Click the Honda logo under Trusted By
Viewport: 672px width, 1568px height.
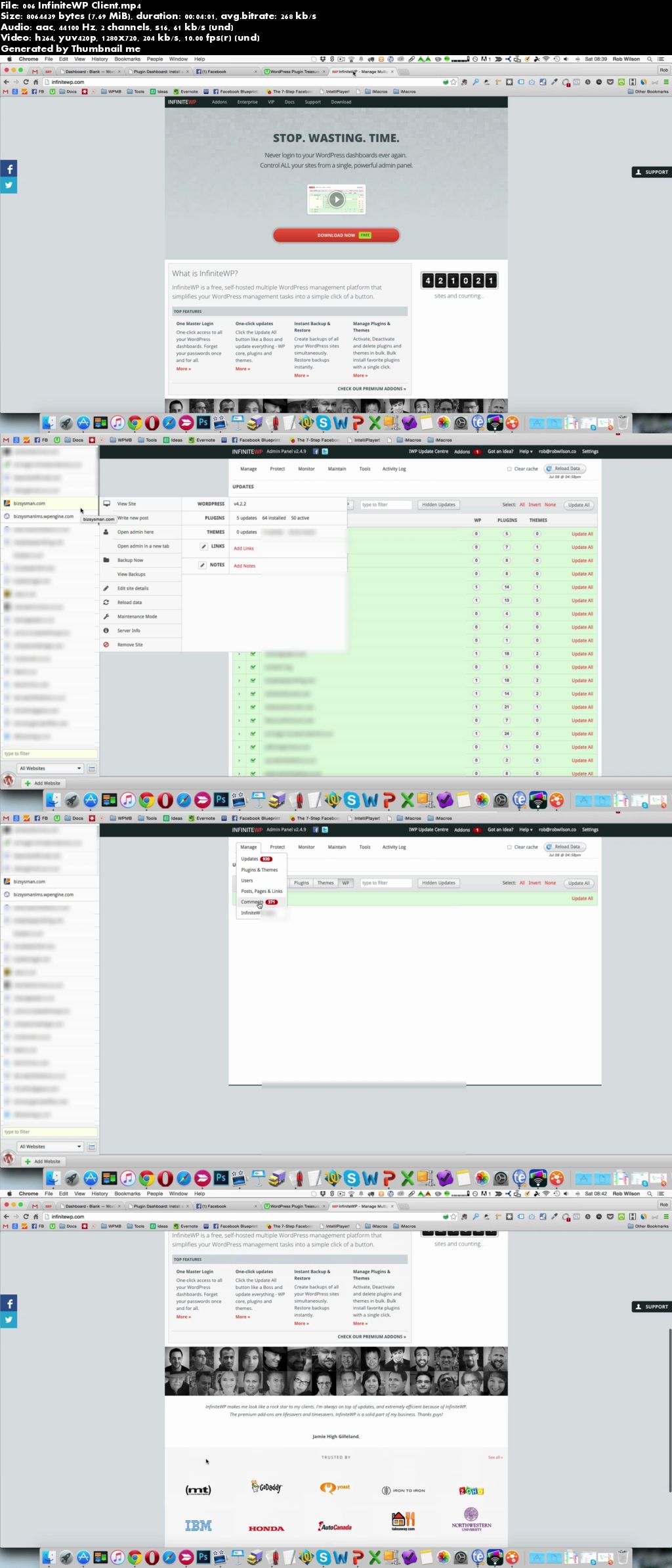pyautogui.click(x=266, y=1528)
